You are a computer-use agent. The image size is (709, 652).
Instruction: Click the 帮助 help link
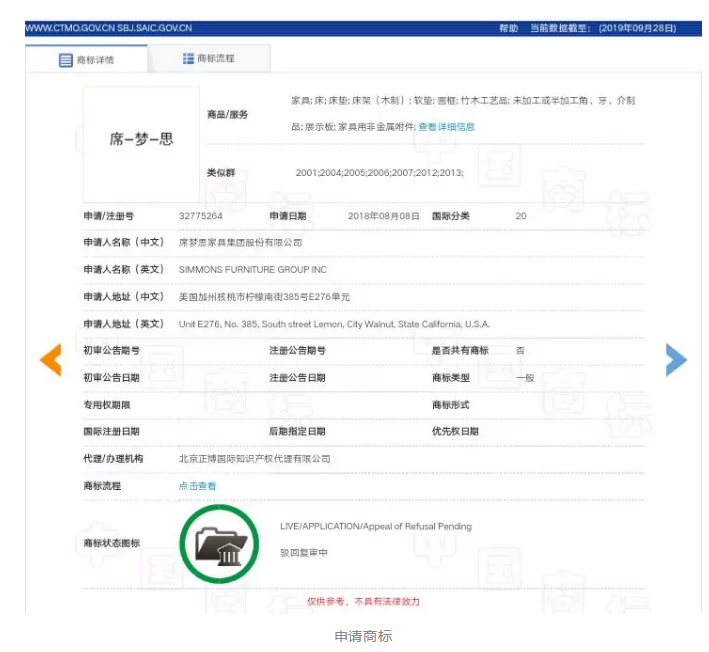coord(508,28)
